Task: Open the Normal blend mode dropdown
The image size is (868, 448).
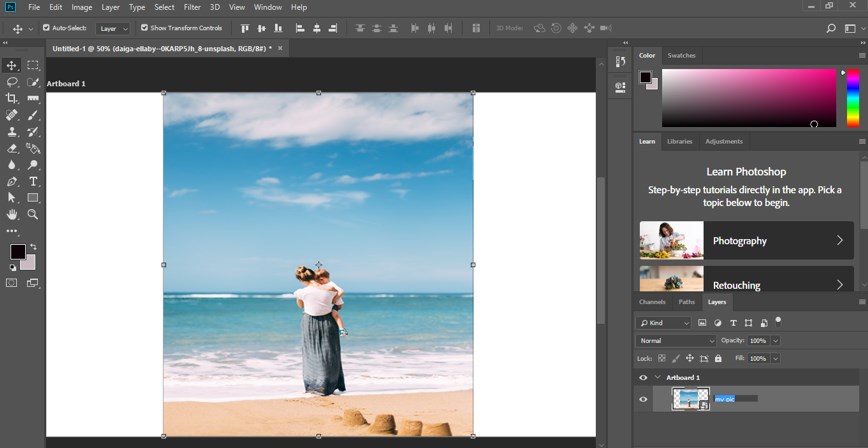Action: pos(677,341)
